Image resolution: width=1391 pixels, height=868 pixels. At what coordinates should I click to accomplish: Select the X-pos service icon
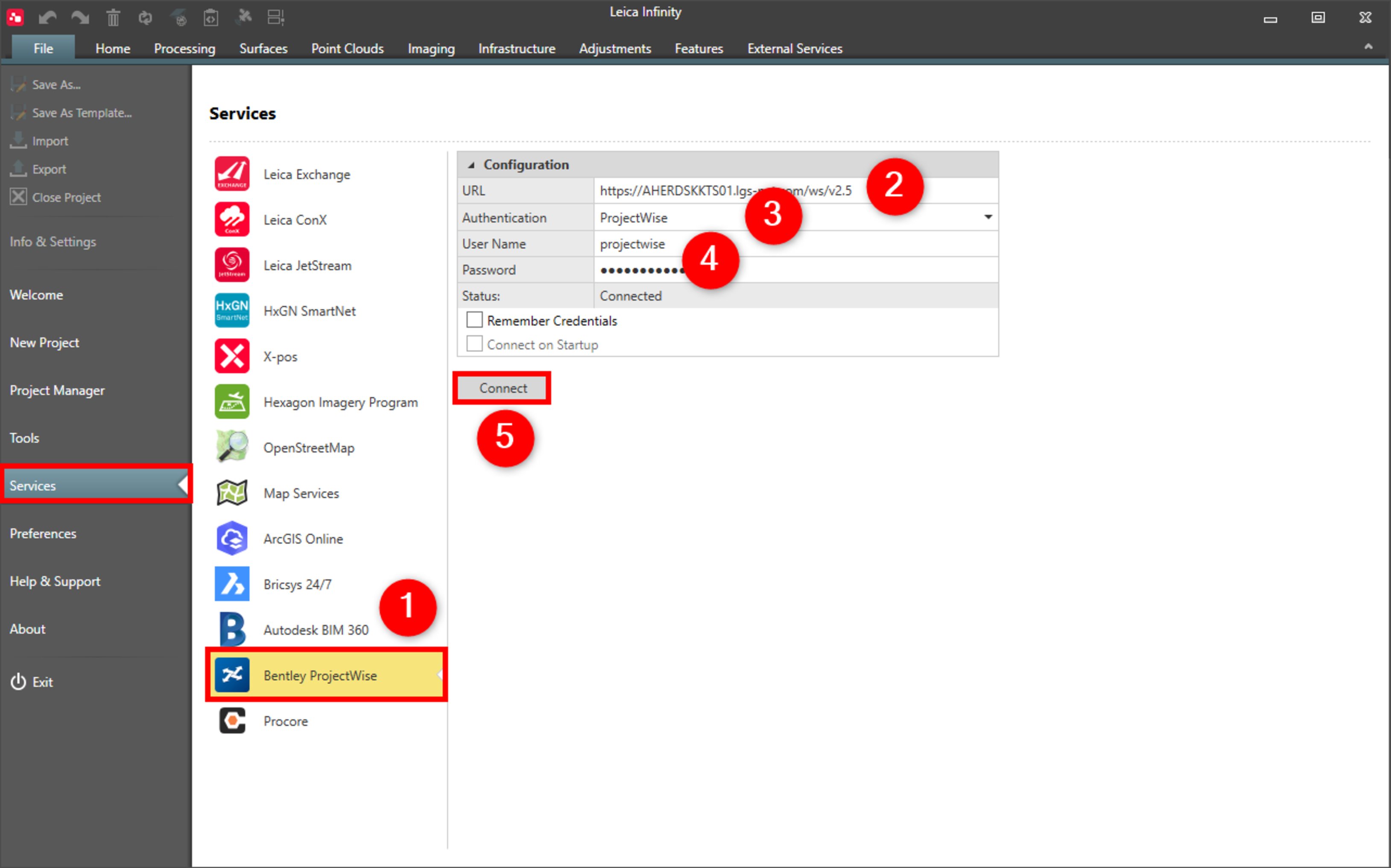pos(232,356)
